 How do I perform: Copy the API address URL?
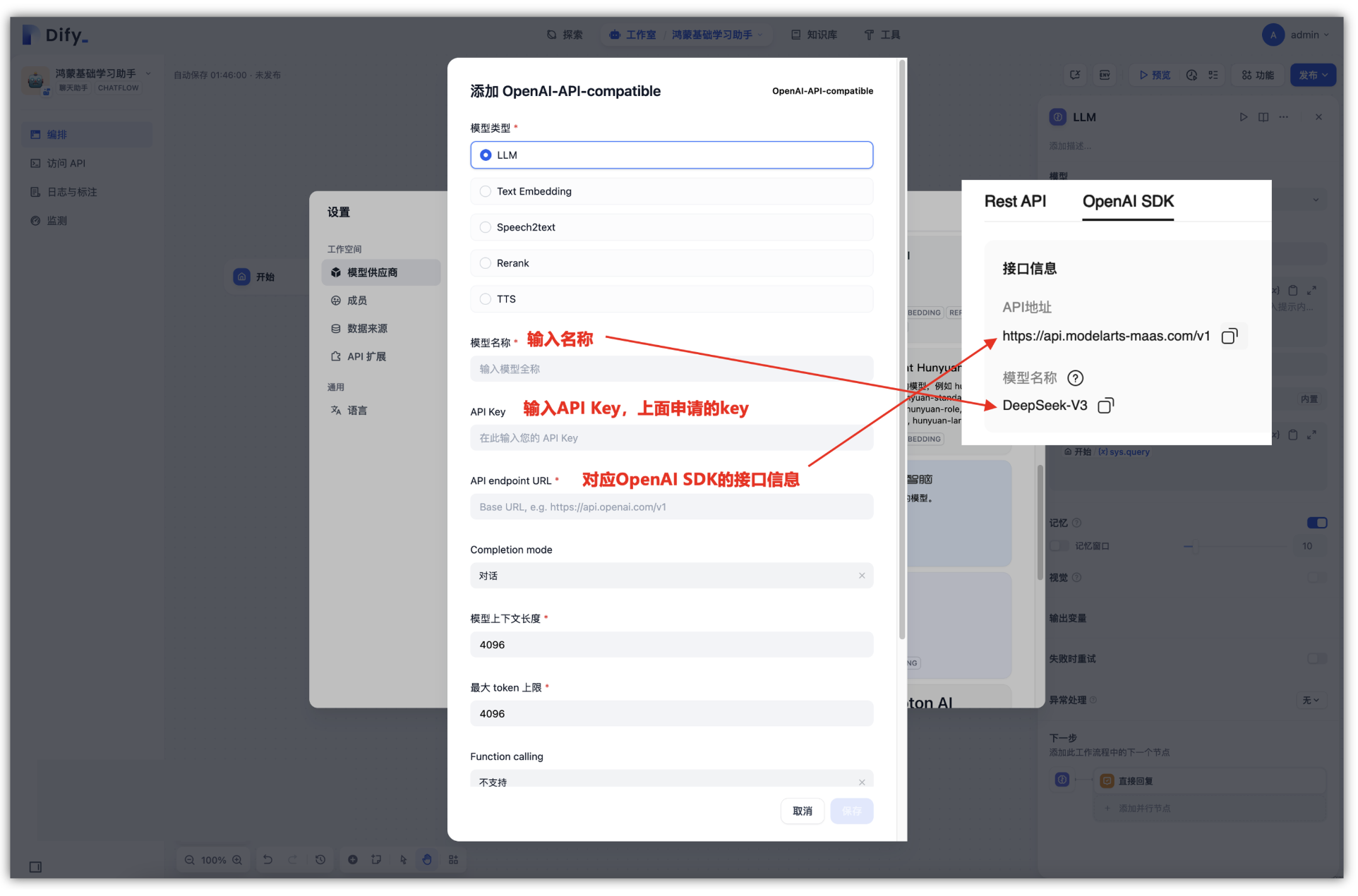1229,337
